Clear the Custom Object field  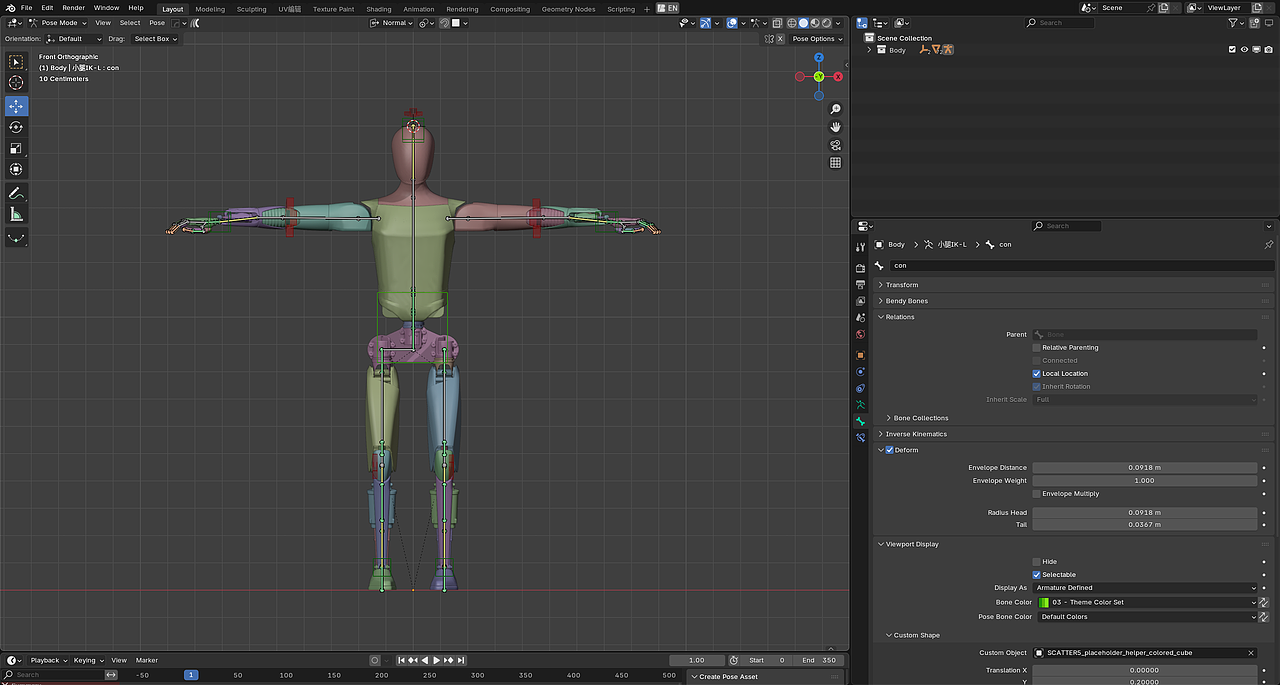click(x=1251, y=653)
